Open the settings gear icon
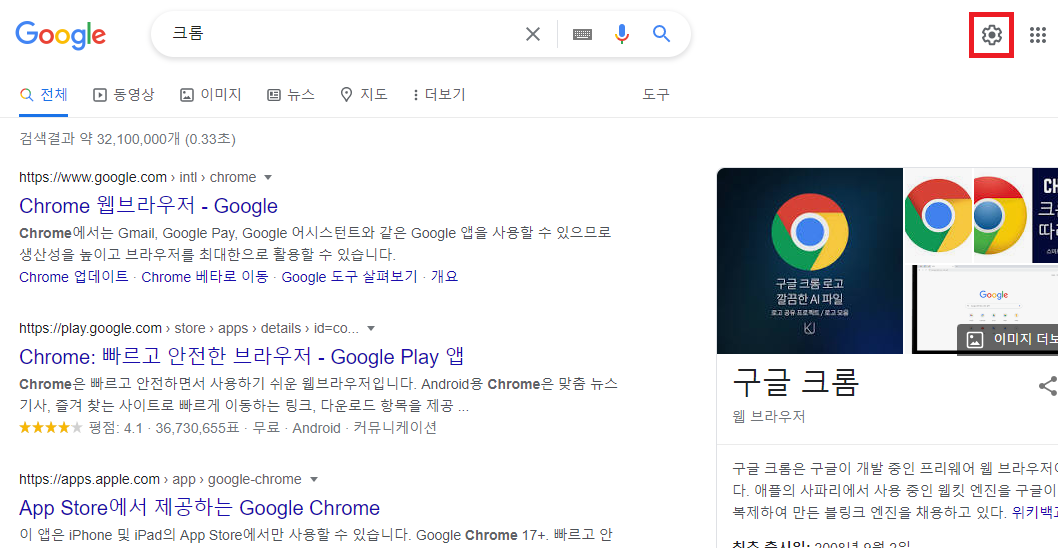Image resolution: width=1058 pixels, height=548 pixels. [991, 34]
